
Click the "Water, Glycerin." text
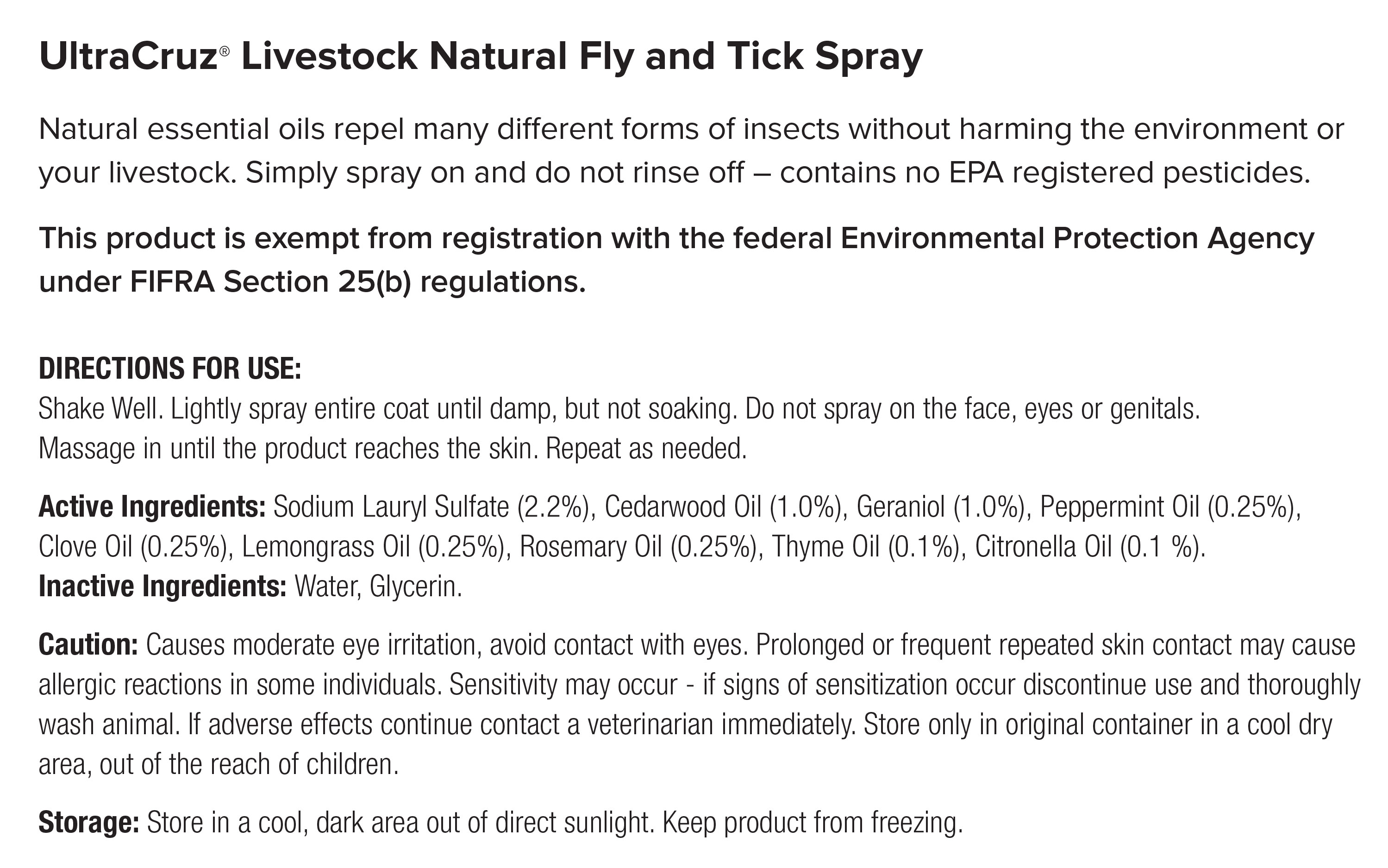(x=378, y=586)
